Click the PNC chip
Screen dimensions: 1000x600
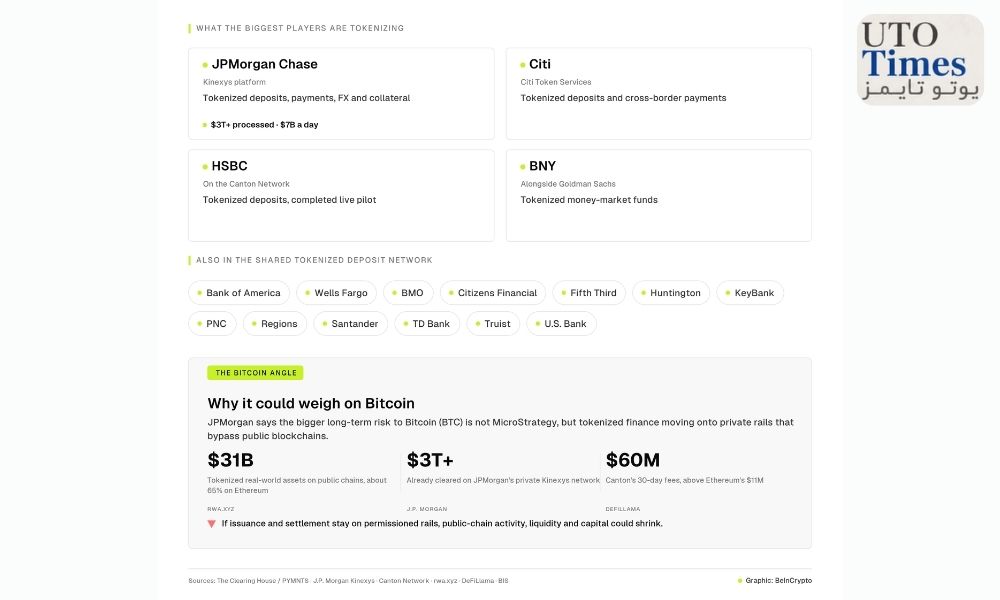pos(212,324)
